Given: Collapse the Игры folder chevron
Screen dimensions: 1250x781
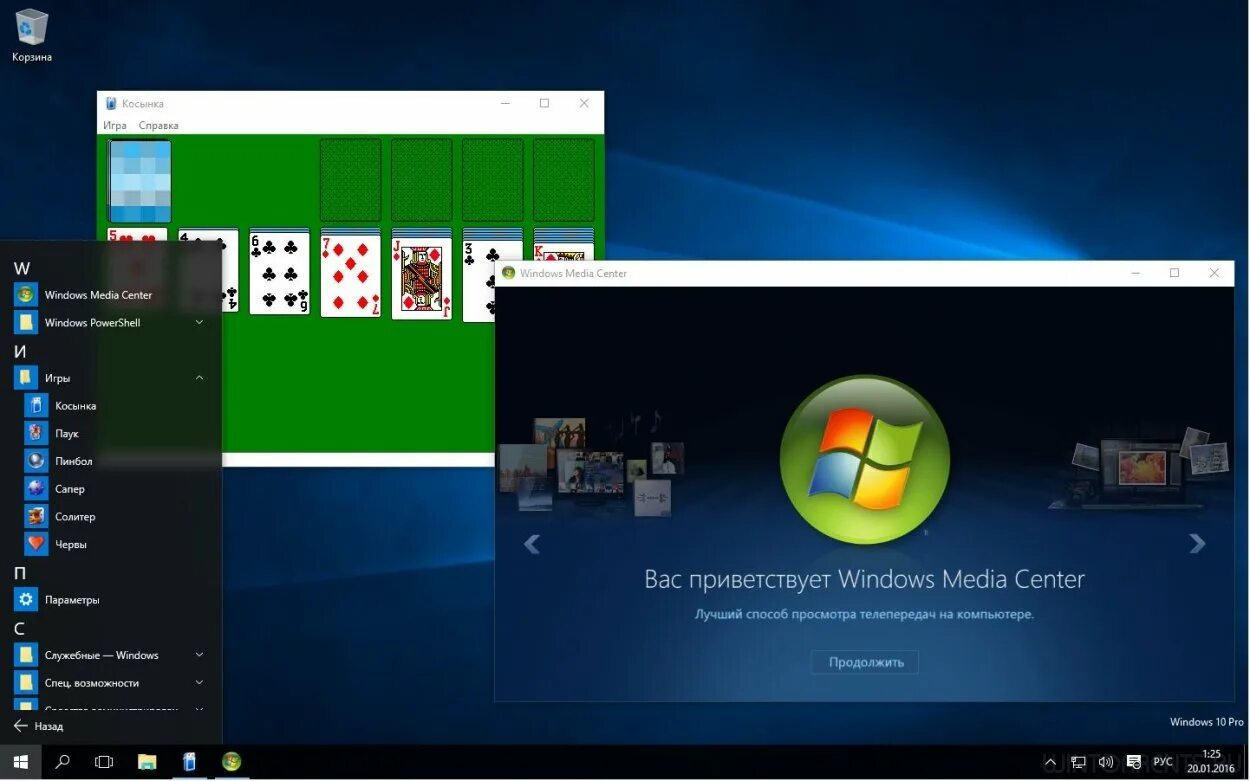Looking at the screenshot, I should (x=199, y=378).
